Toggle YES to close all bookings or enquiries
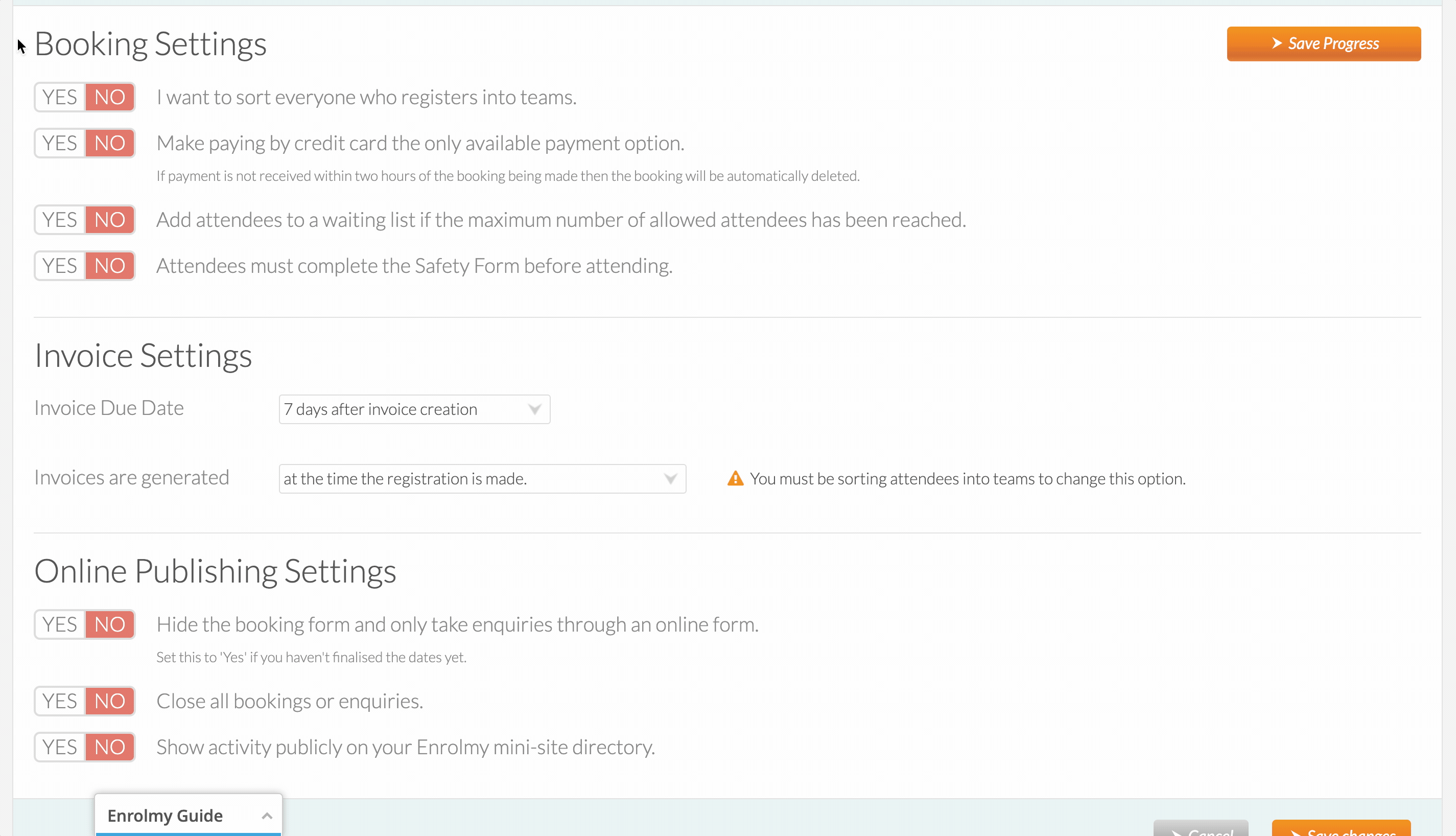The height and width of the screenshot is (836, 1456). 60,701
